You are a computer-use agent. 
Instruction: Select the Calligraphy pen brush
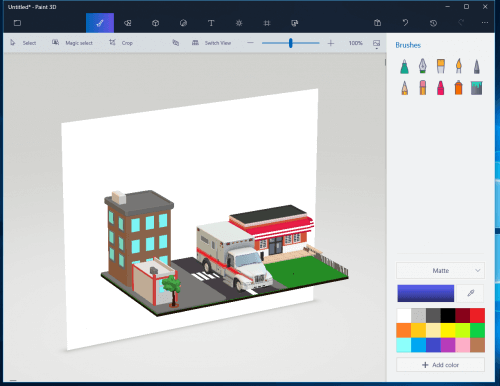coord(423,66)
